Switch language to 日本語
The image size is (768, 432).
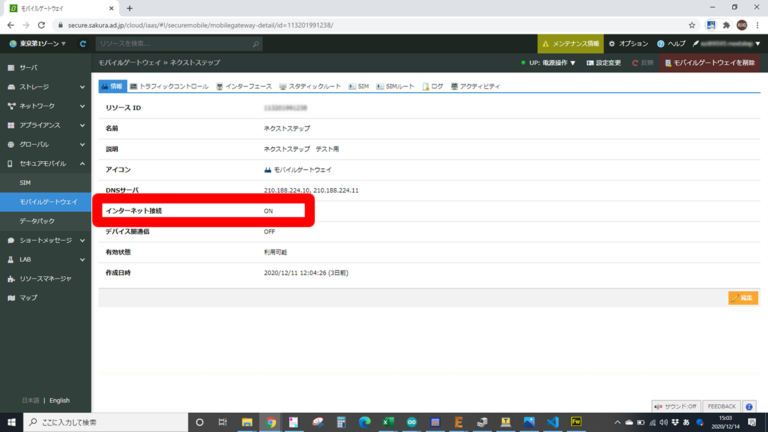tap(30, 400)
